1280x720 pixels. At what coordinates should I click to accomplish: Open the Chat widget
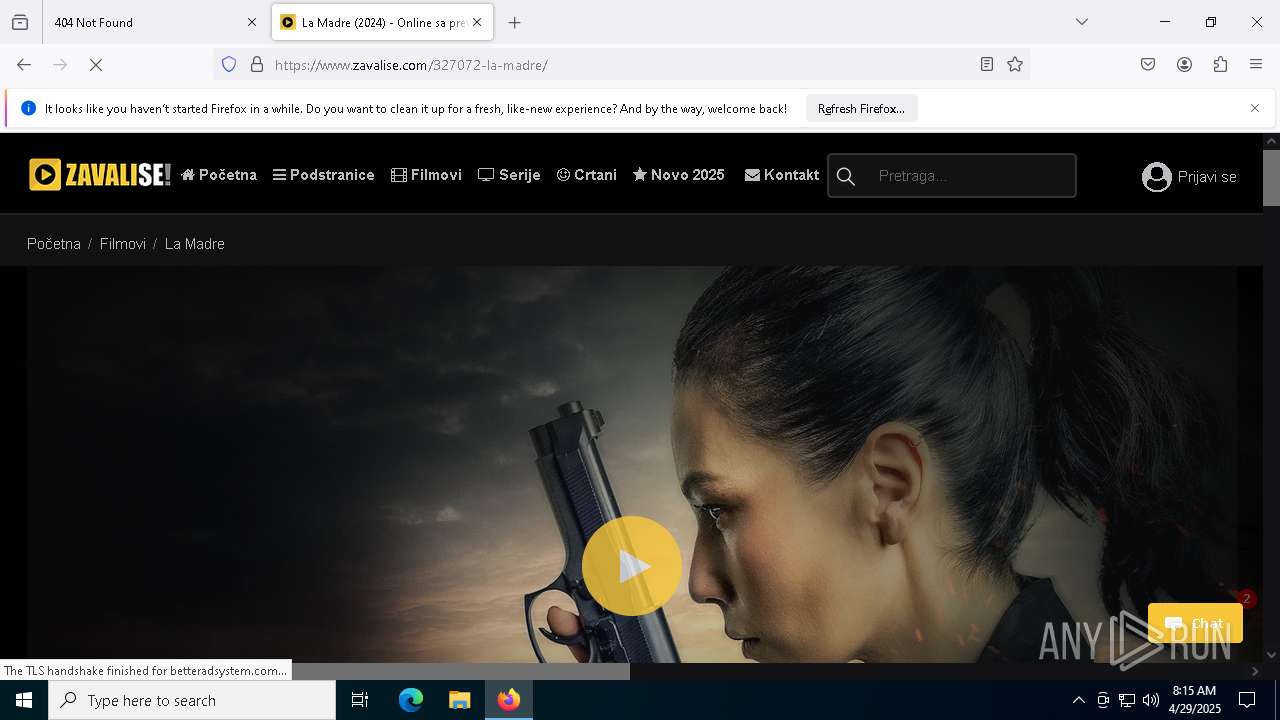(1195, 623)
